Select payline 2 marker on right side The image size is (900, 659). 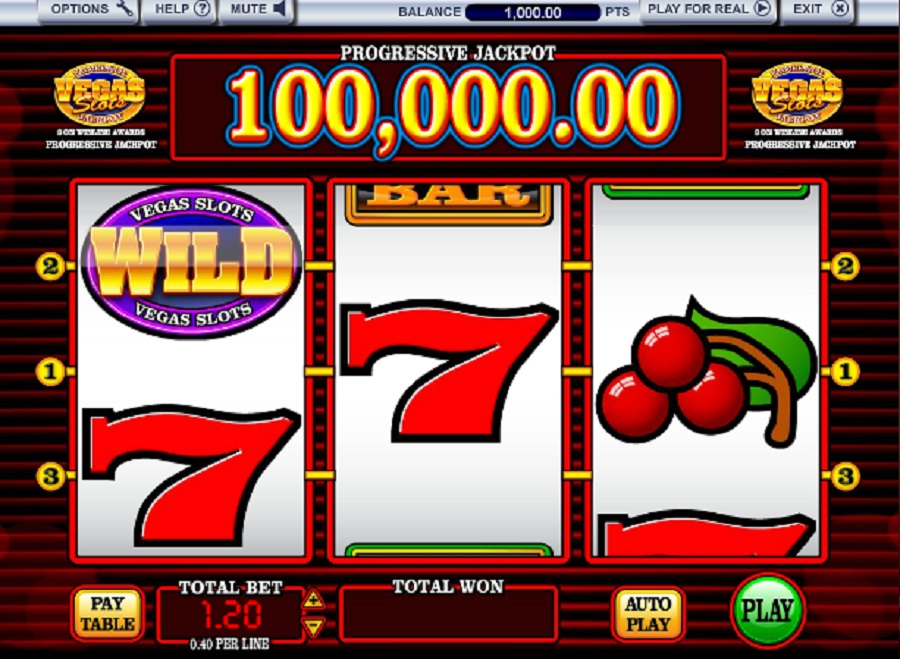[x=845, y=266]
